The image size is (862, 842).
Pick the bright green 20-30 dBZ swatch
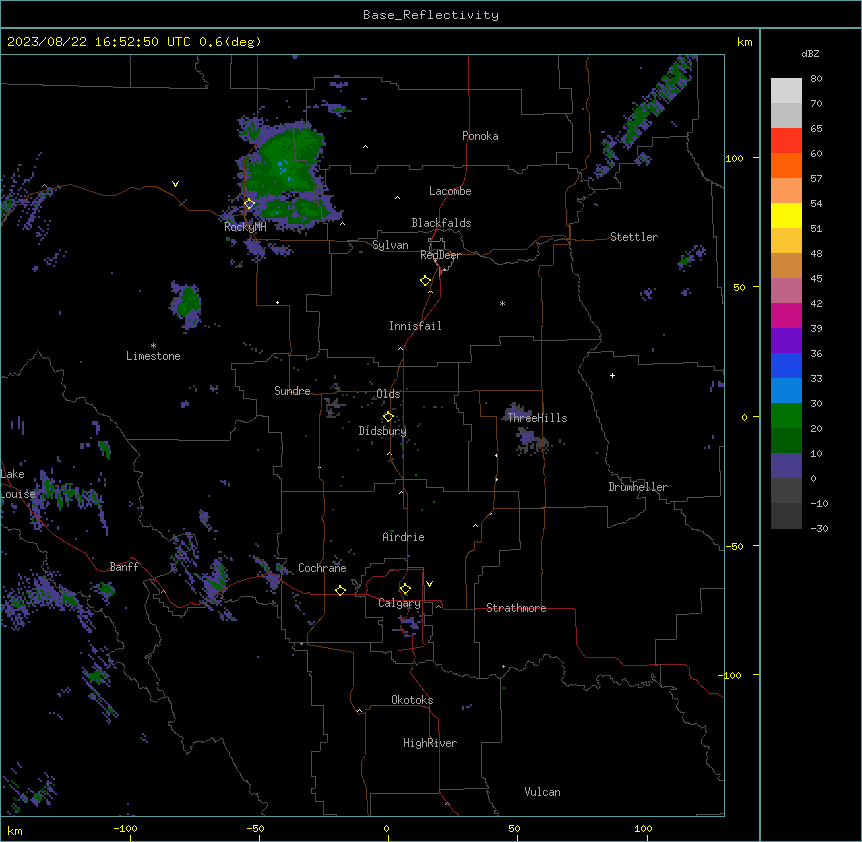tap(786, 416)
